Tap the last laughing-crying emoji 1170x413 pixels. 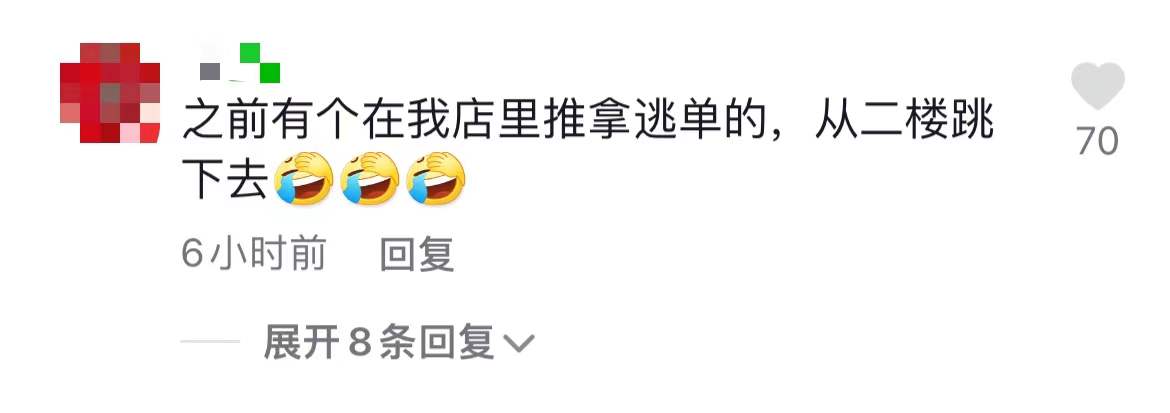pyautogui.click(x=436, y=178)
